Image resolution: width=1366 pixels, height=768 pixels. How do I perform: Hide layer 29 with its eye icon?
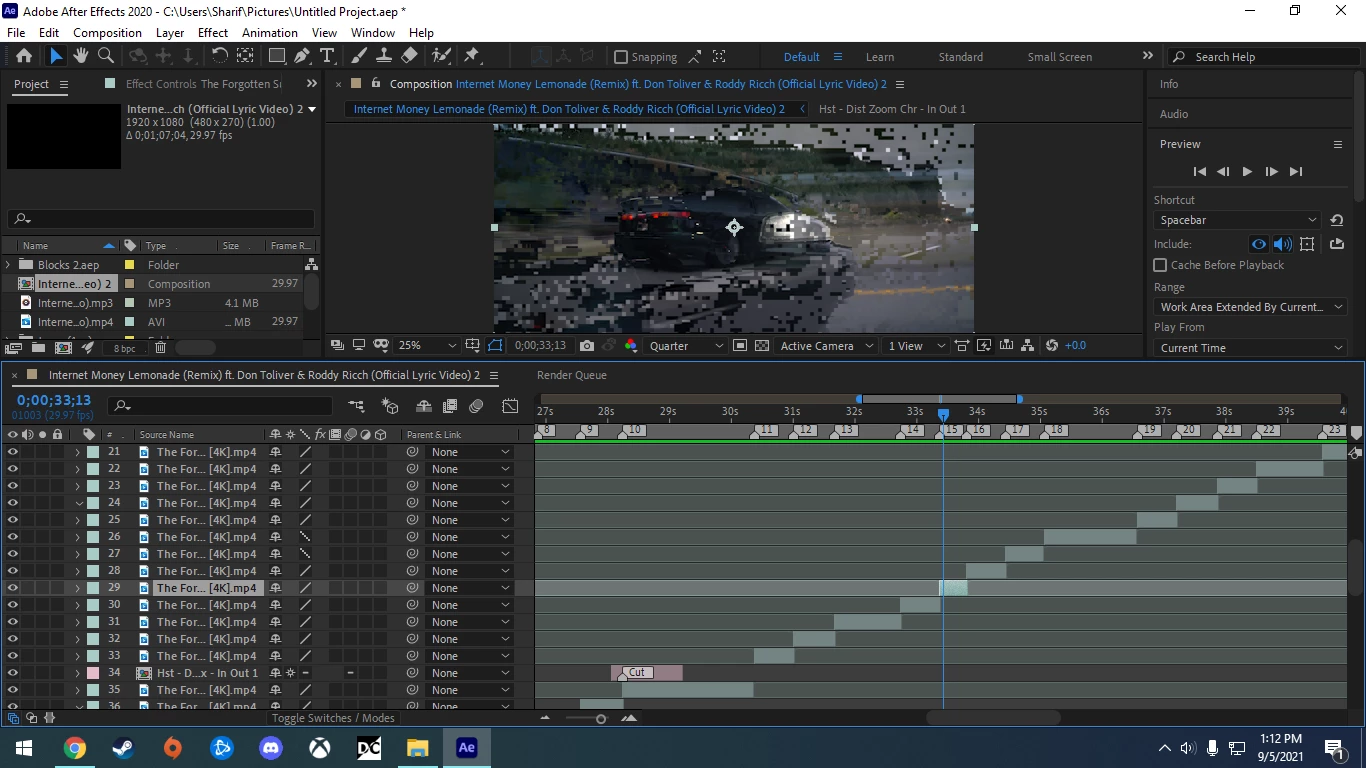(13, 588)
